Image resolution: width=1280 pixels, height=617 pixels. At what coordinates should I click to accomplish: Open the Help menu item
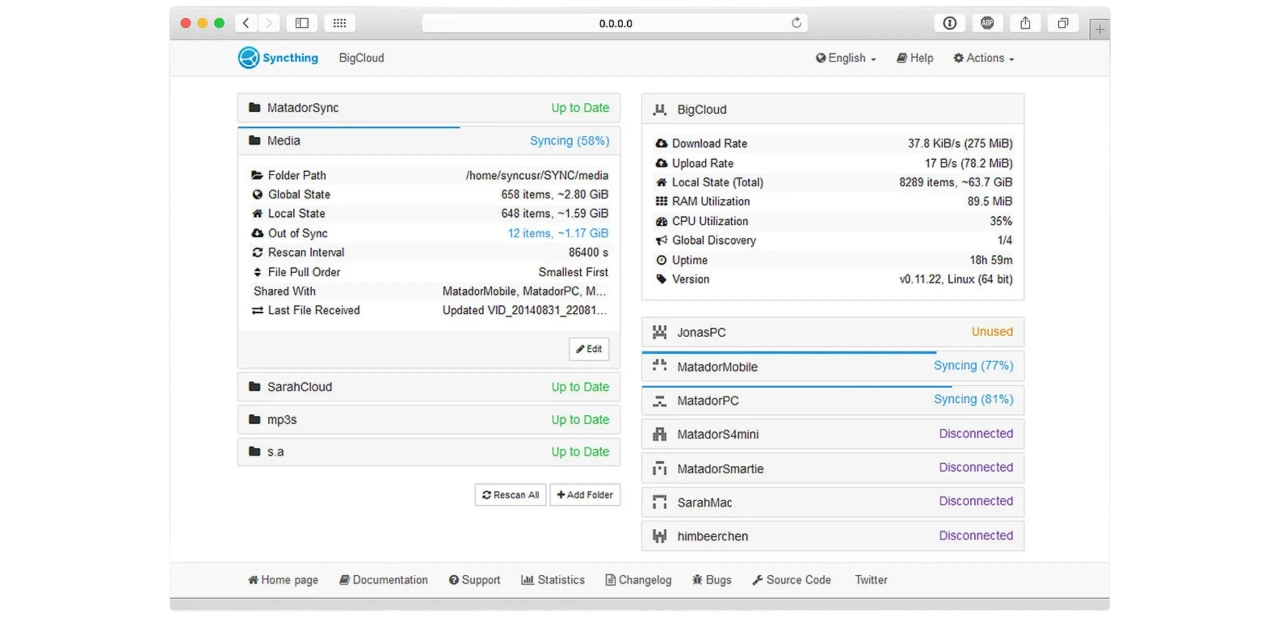[x=915, y=58]
